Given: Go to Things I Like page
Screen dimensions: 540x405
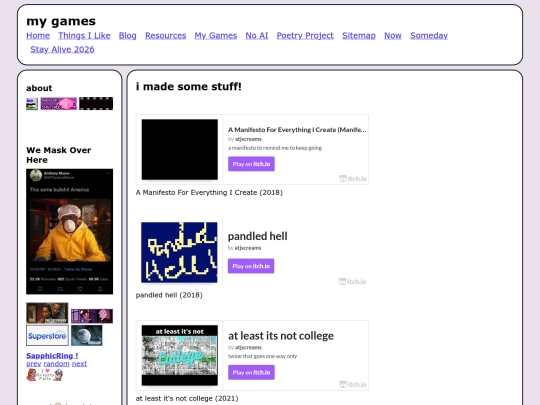Looking at the screenshot, I should pyautogui.click(x=84, y=35).
